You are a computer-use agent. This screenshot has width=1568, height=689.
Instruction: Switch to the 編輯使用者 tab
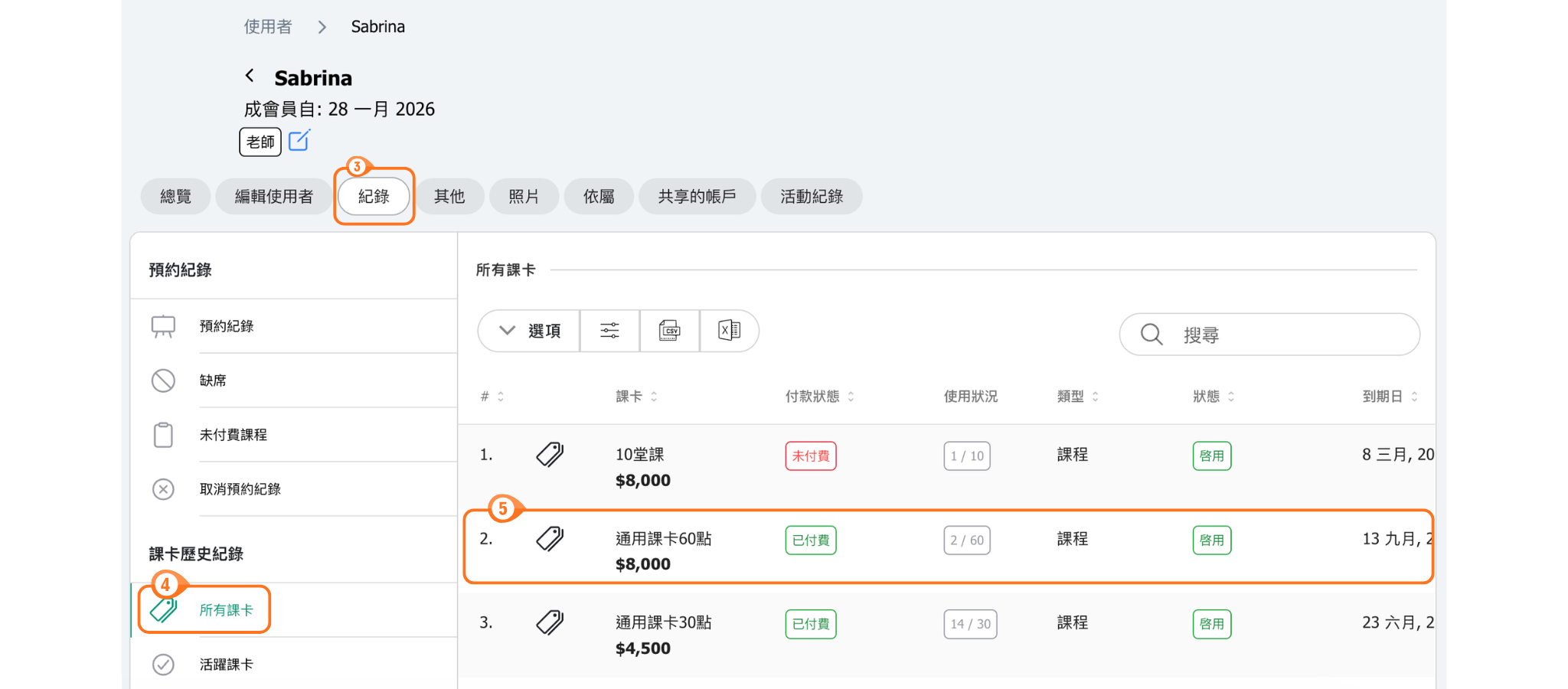(x=273, y=197)
